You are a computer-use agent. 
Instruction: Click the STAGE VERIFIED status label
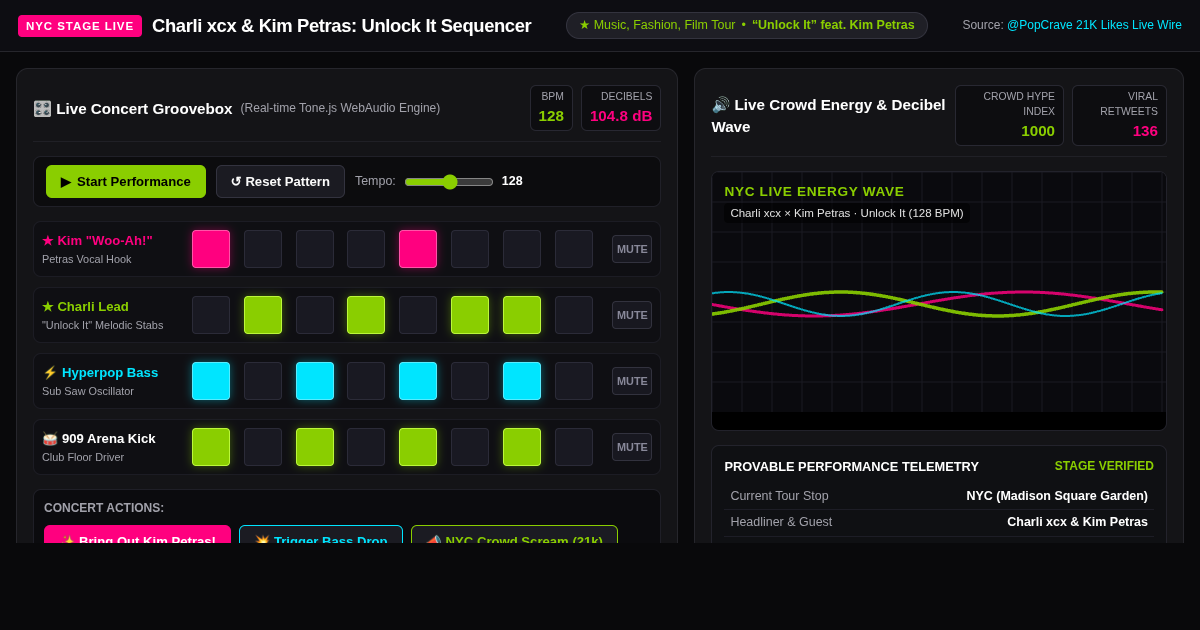1104,466
